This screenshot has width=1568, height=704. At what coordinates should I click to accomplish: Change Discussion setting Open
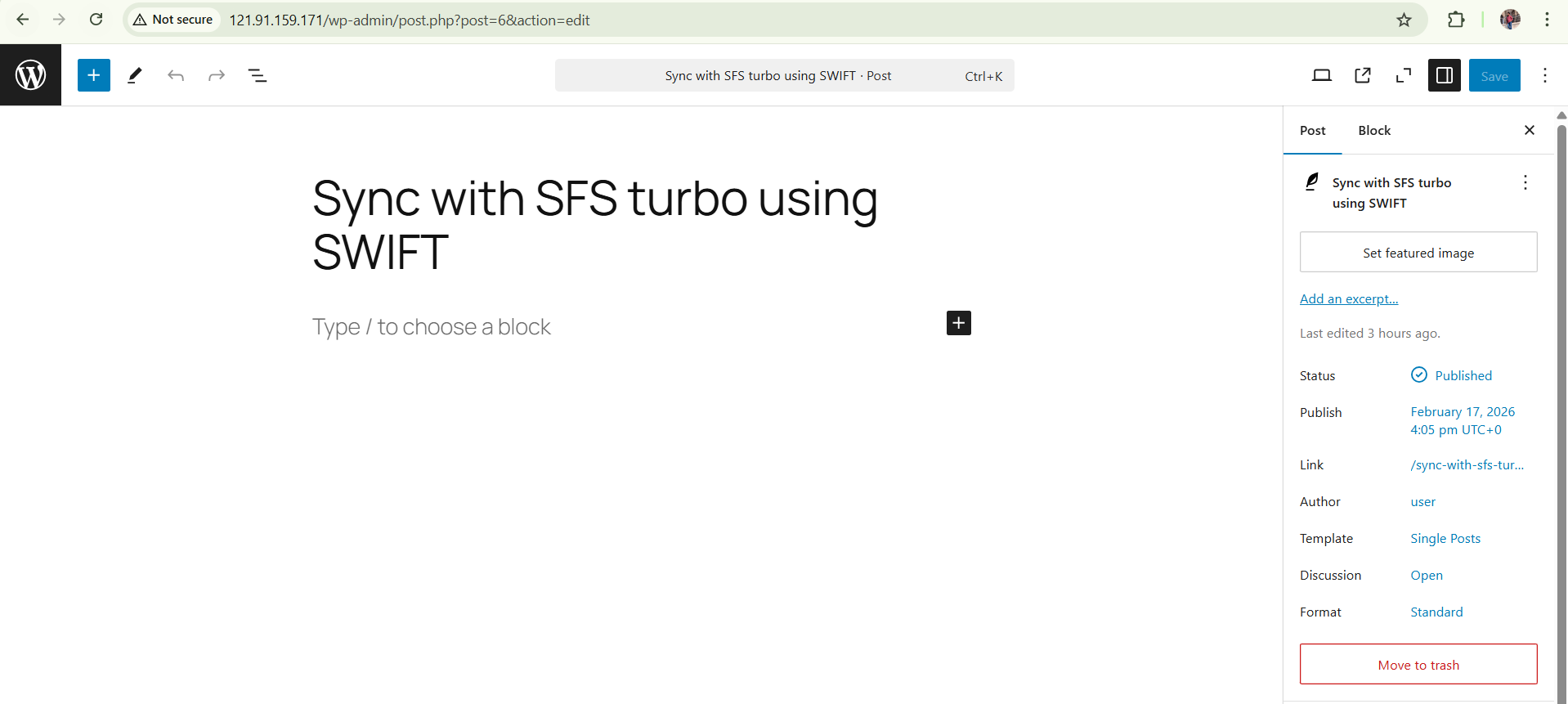pyautogui.click(x=1427, y=576)
